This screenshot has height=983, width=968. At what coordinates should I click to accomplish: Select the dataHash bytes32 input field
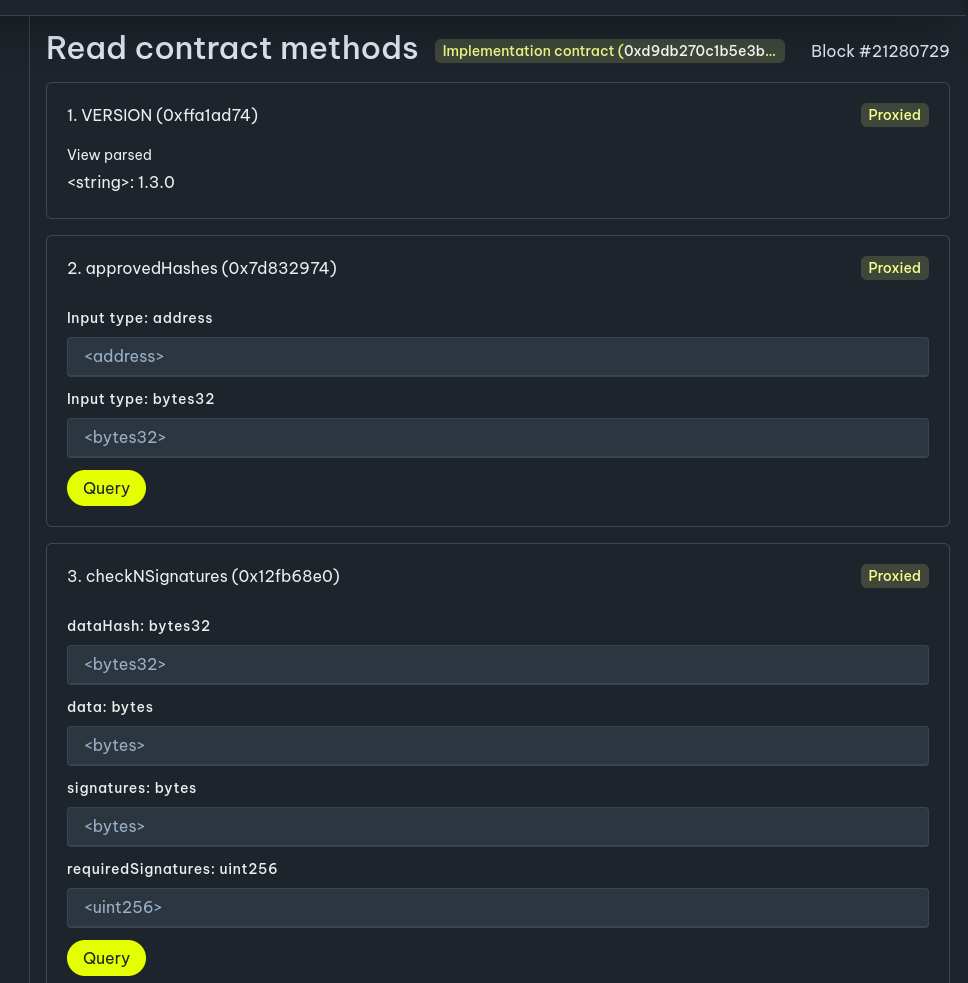click(x=497, y=664)
